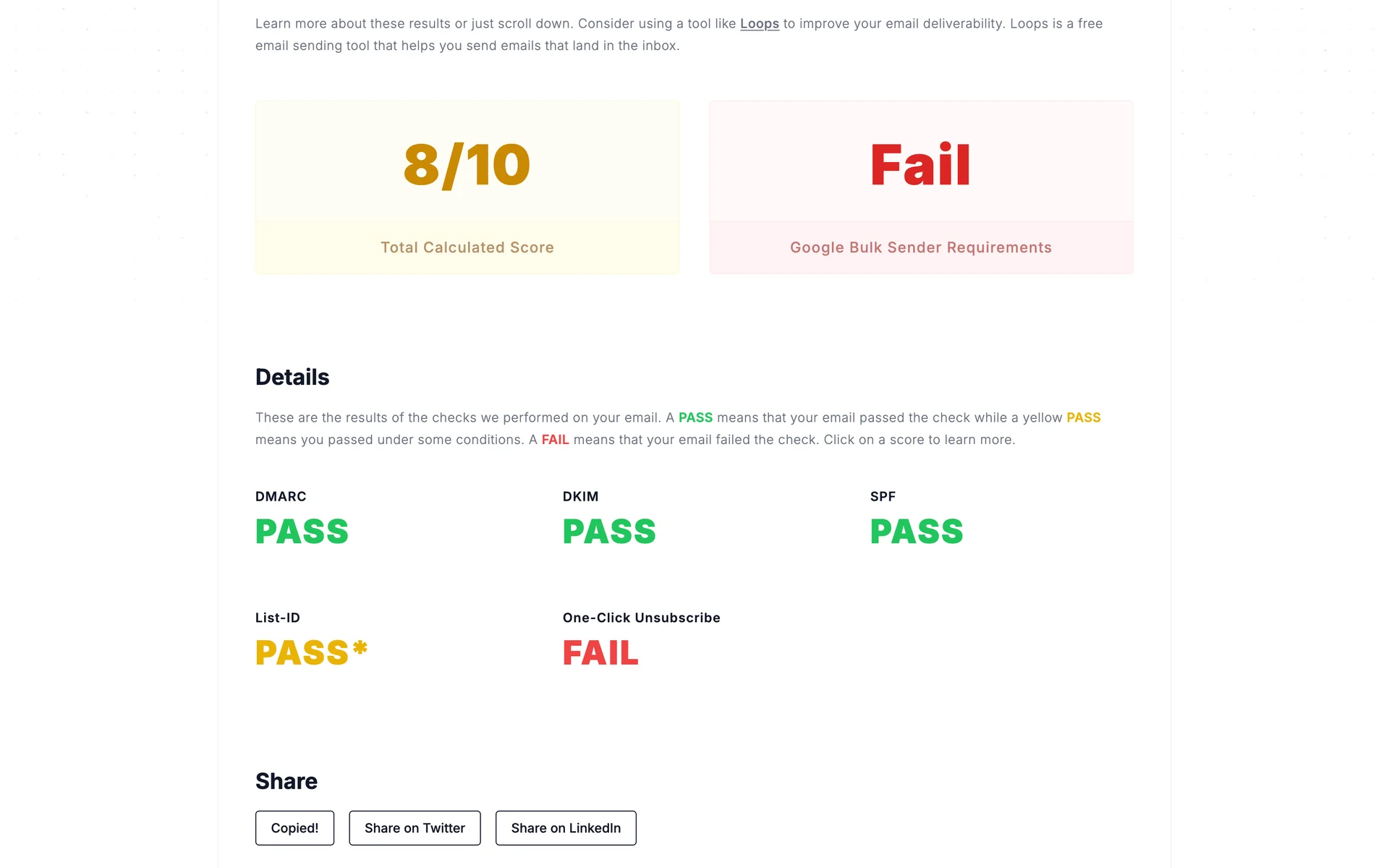Click Share on LinkedIn button
The height and width of the screenshot is (868, 1389).
pyautogui.click(x=566, y=828)
